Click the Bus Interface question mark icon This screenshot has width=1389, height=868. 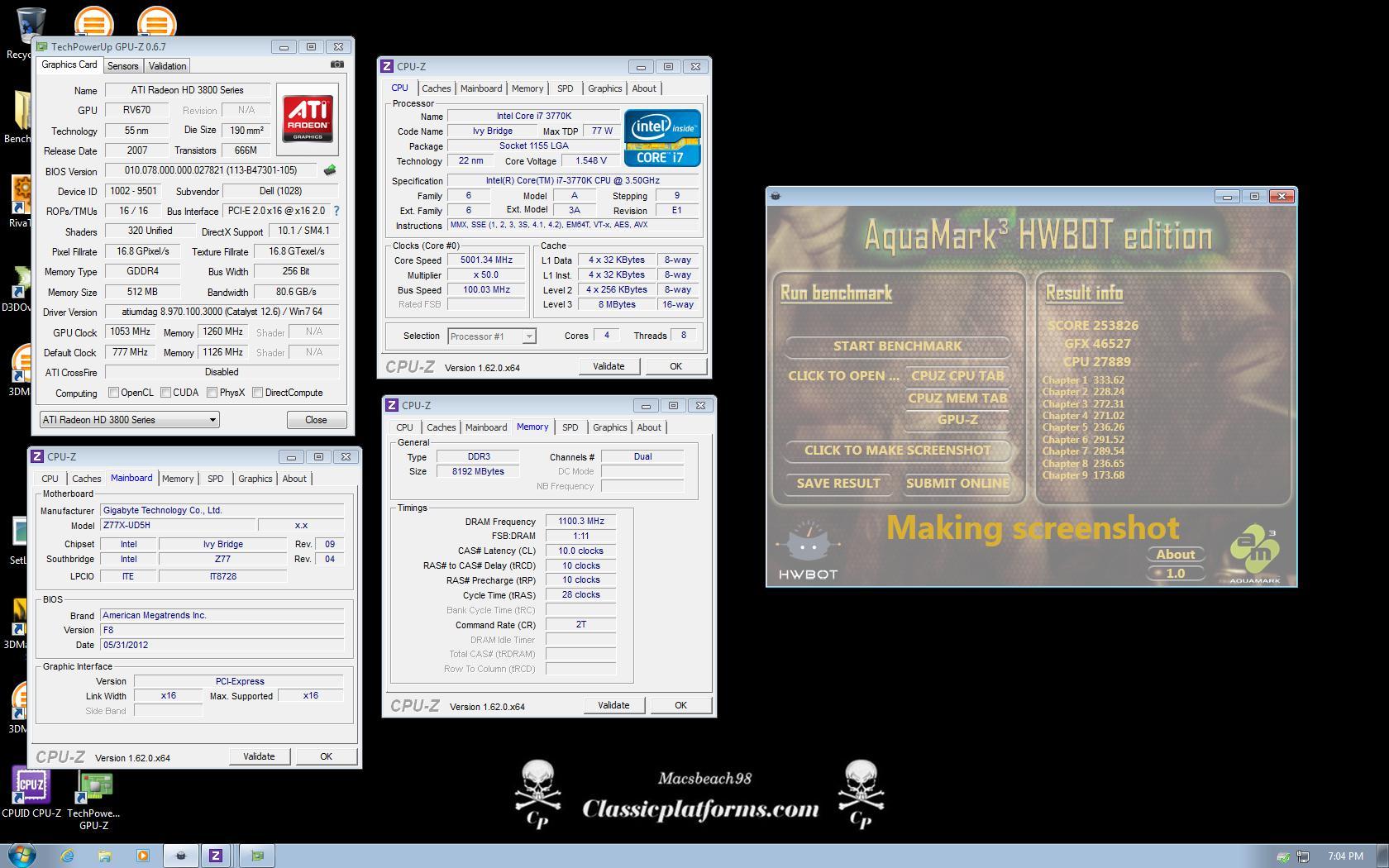[337, 211]
